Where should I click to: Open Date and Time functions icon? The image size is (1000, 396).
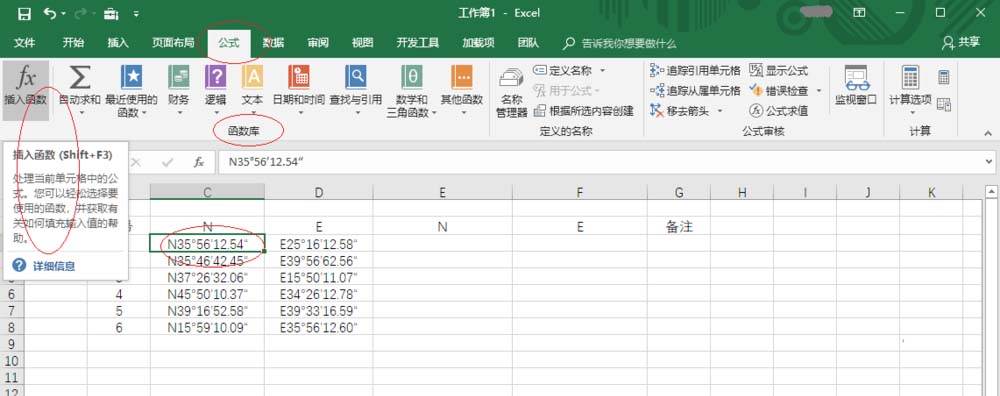[x=298, y=77]
